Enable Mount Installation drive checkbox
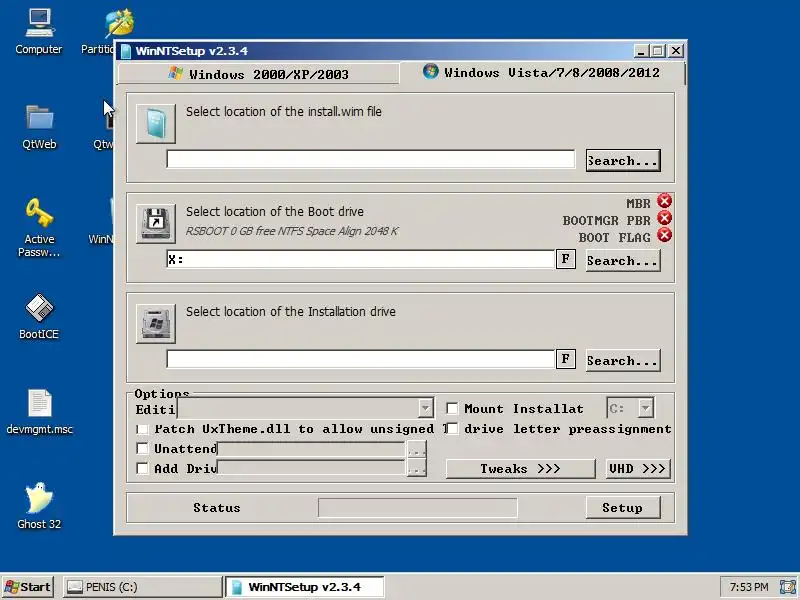The image size is (800, 600). 452,409
